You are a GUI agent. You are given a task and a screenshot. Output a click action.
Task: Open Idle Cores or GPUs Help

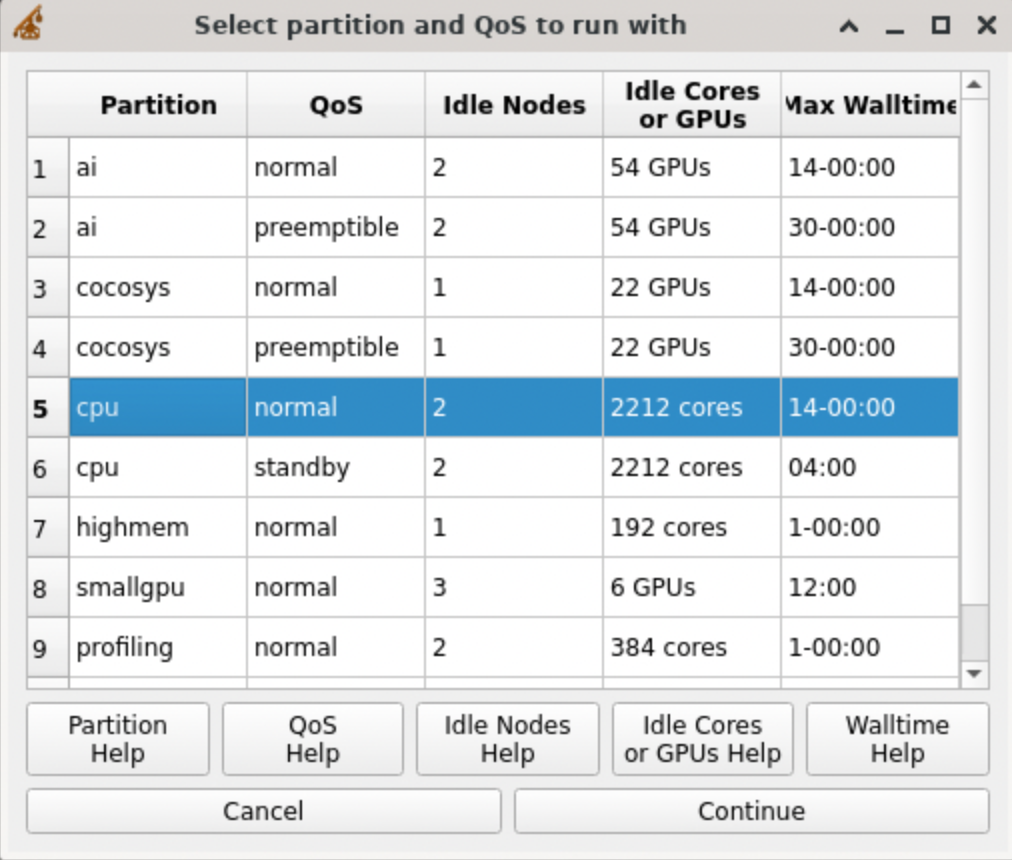point(702,739)
